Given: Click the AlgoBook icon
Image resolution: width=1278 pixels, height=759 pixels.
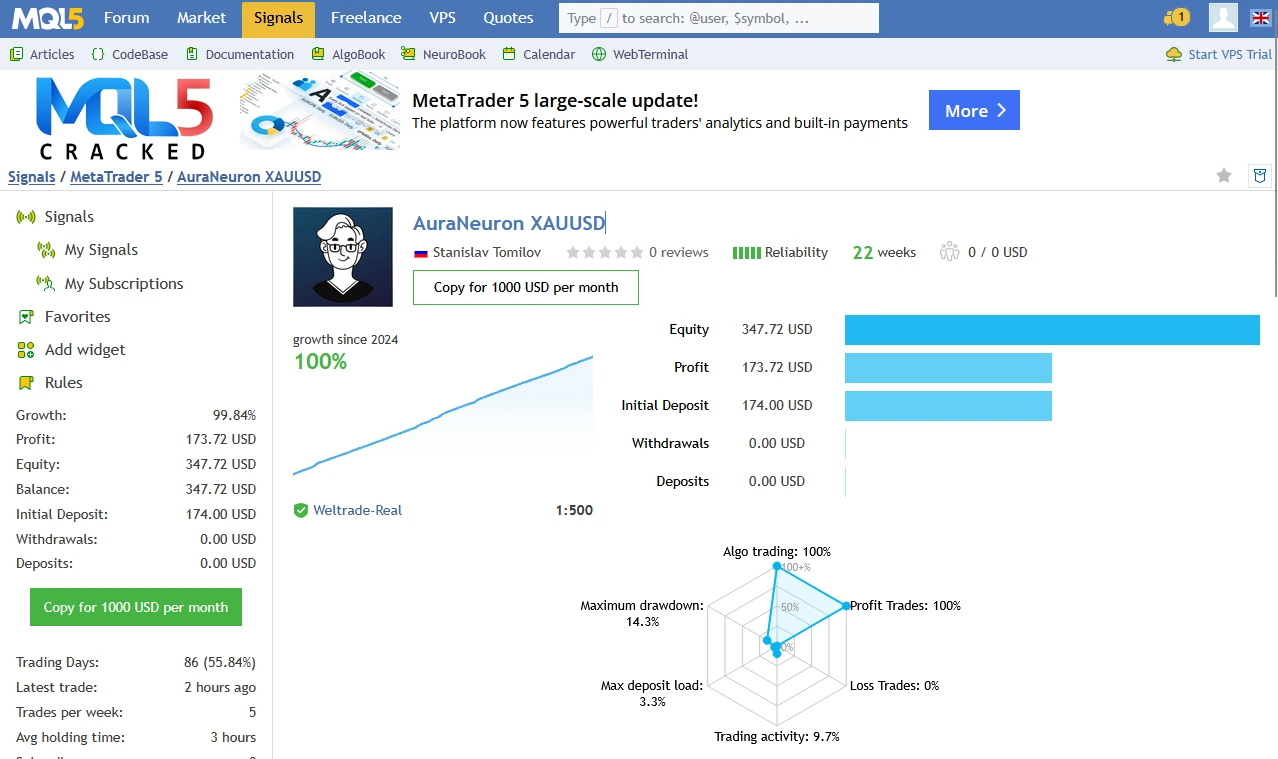Looking at the screenshot, I should coord(318,54).
